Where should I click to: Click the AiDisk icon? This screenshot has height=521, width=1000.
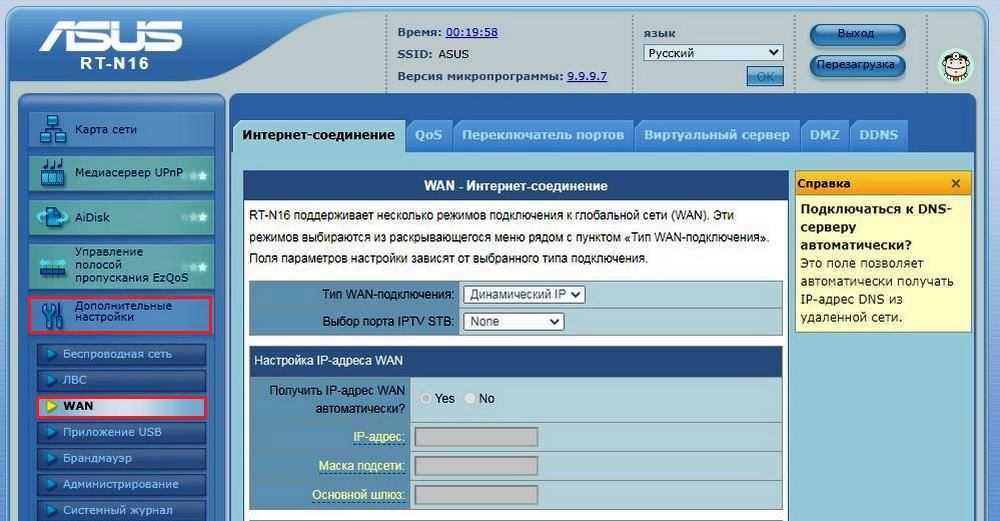(52, 216)
